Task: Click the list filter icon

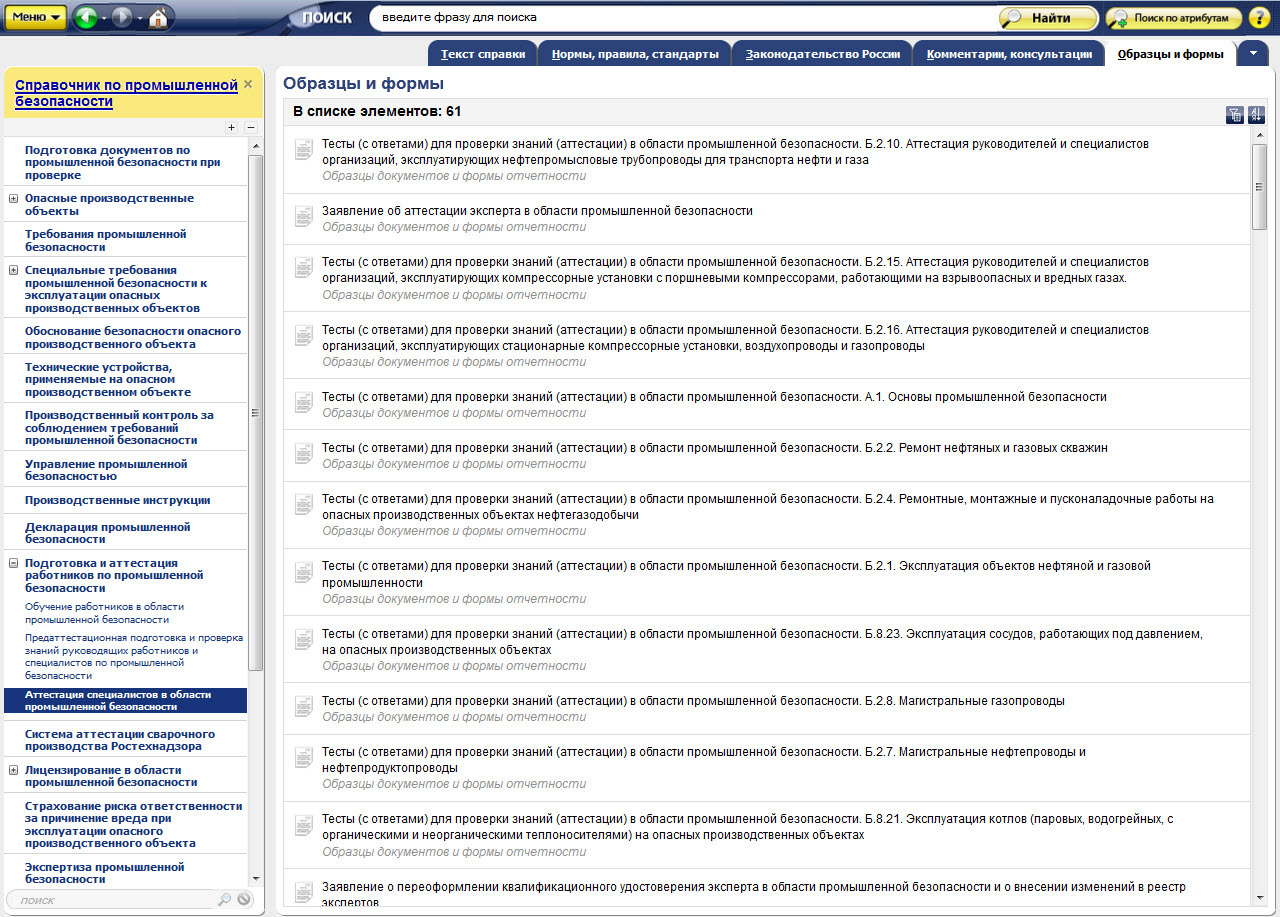Action: click(x=1235, y=115)
